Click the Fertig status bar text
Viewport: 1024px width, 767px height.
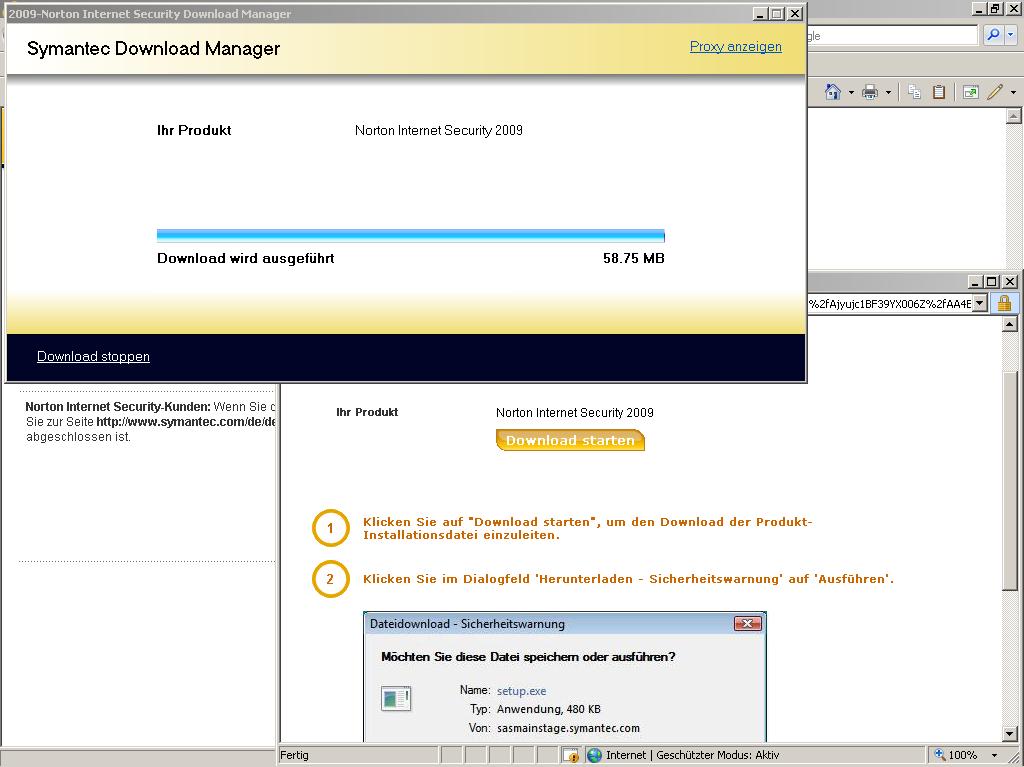295,755
